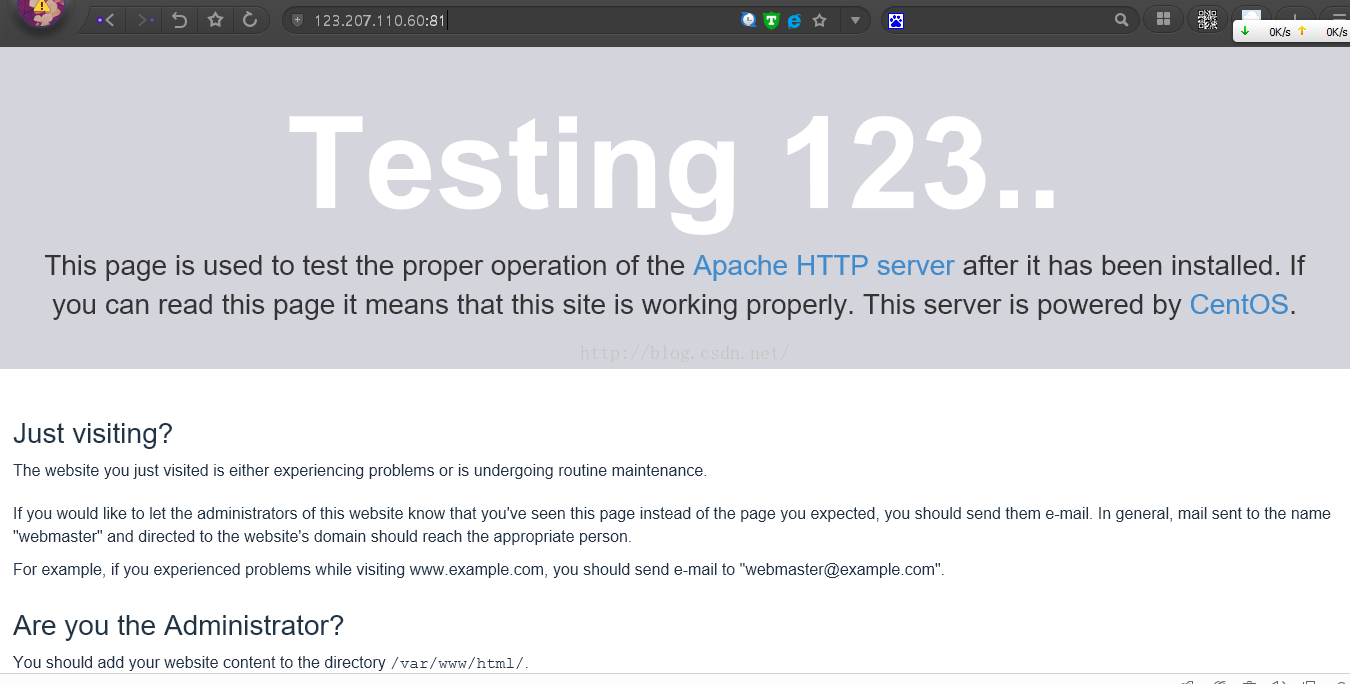Open the four-squares grid apps button
Viewport: 1350px width, 684px height.
1163,19
